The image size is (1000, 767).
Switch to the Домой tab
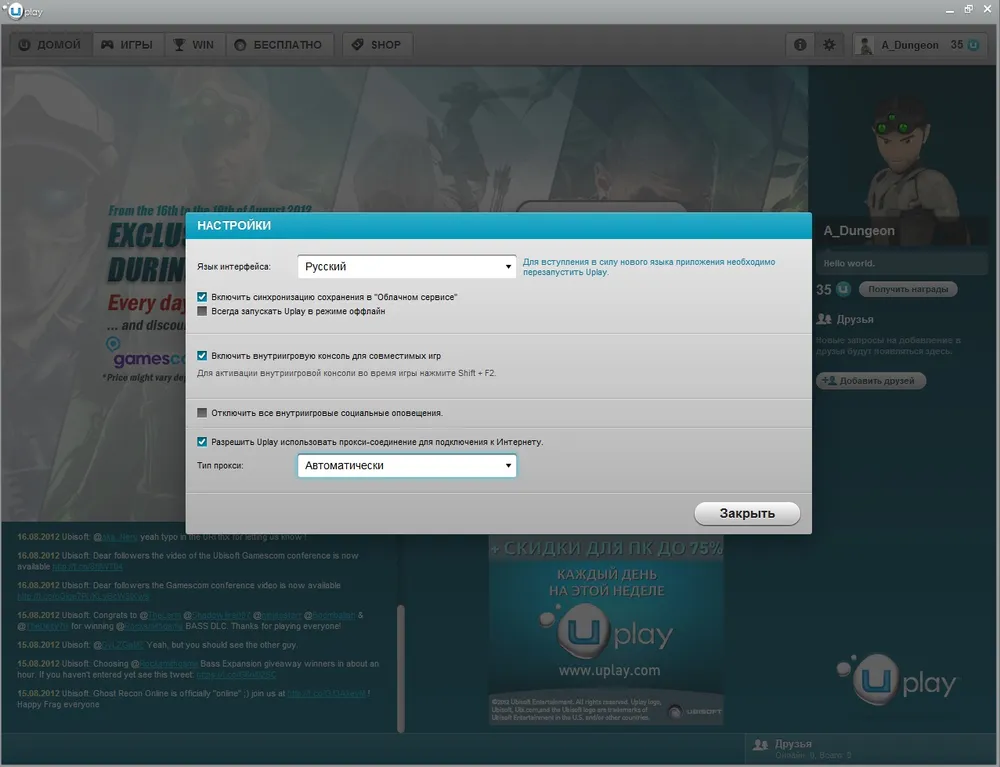point(50,44)
